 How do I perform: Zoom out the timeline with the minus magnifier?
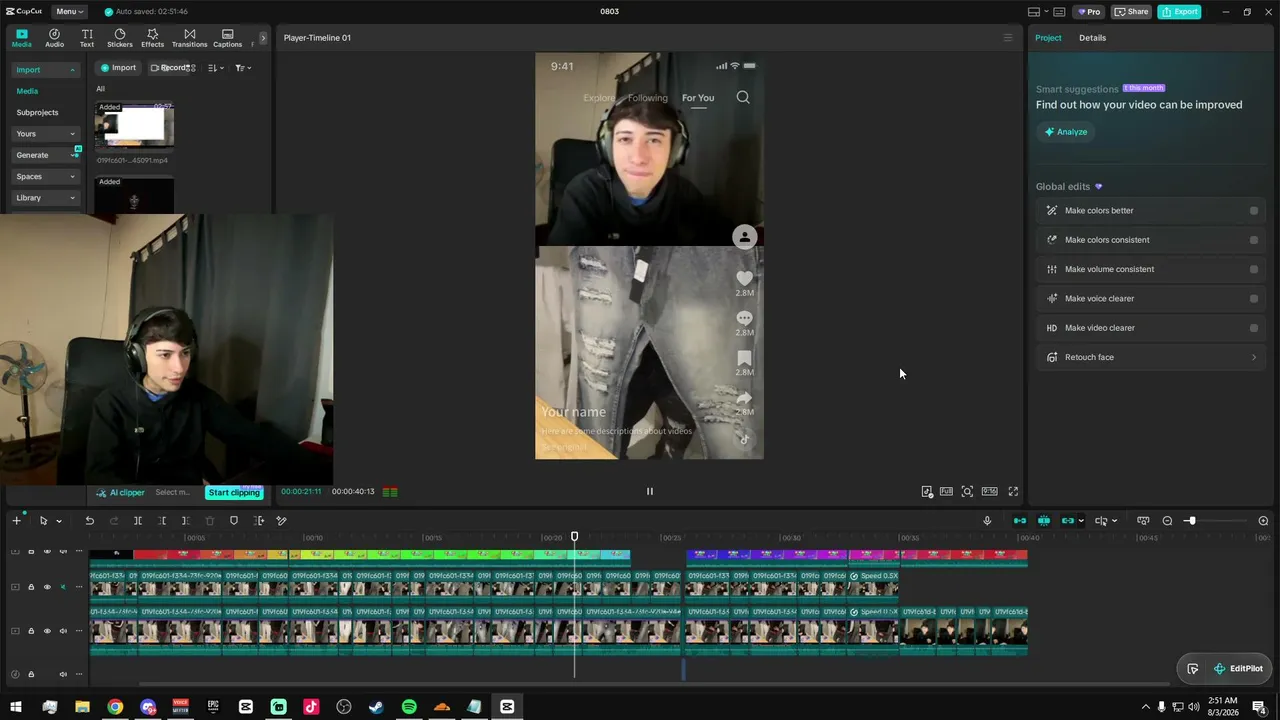tap(1167, 521)
